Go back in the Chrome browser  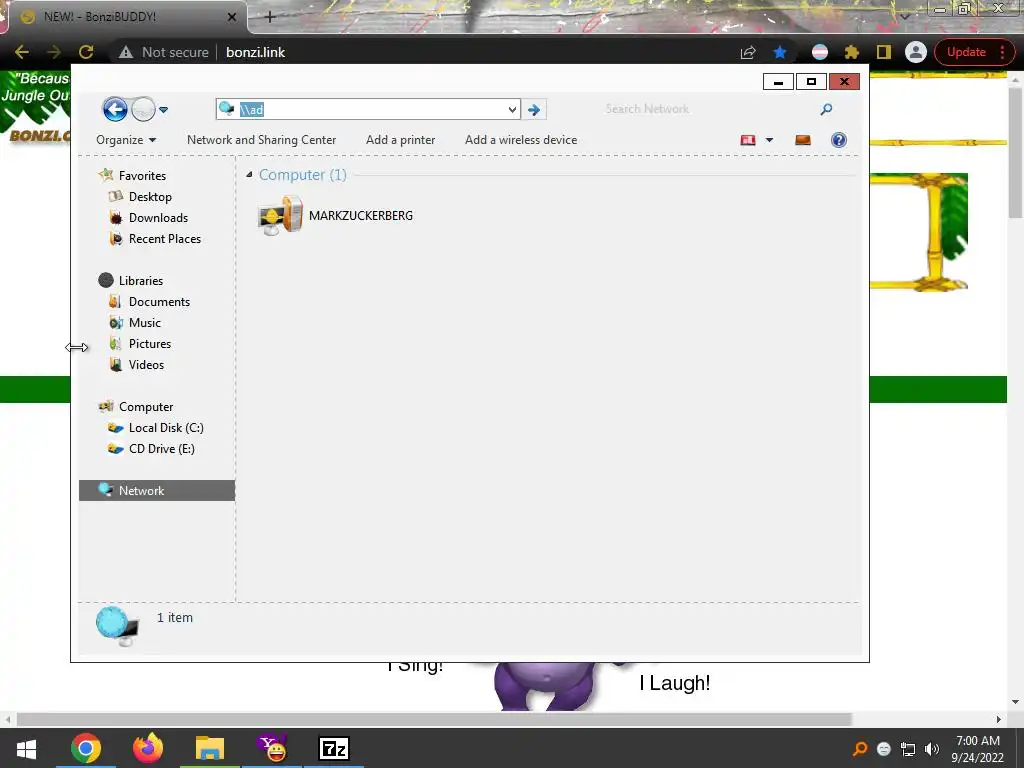pyautogui.click(x=22, y=52)
